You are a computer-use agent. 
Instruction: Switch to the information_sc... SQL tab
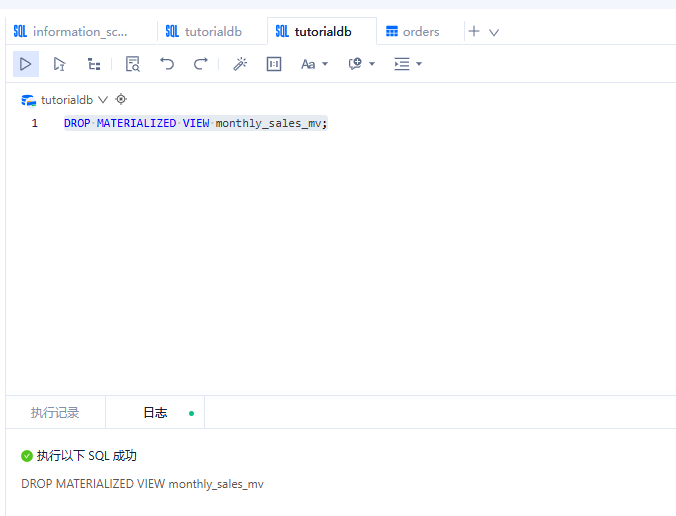(81, 31)
